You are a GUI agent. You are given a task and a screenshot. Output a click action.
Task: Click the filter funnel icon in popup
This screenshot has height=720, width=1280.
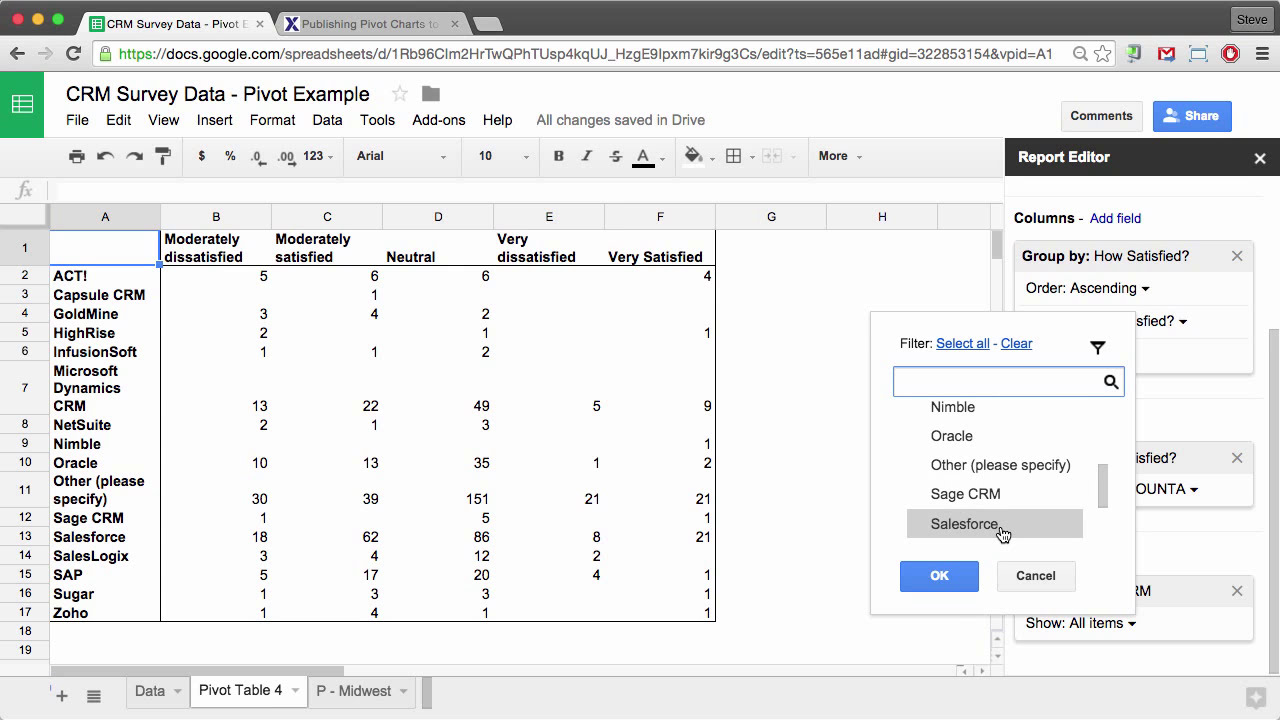pyautogui.click(x=1098, y=347)
